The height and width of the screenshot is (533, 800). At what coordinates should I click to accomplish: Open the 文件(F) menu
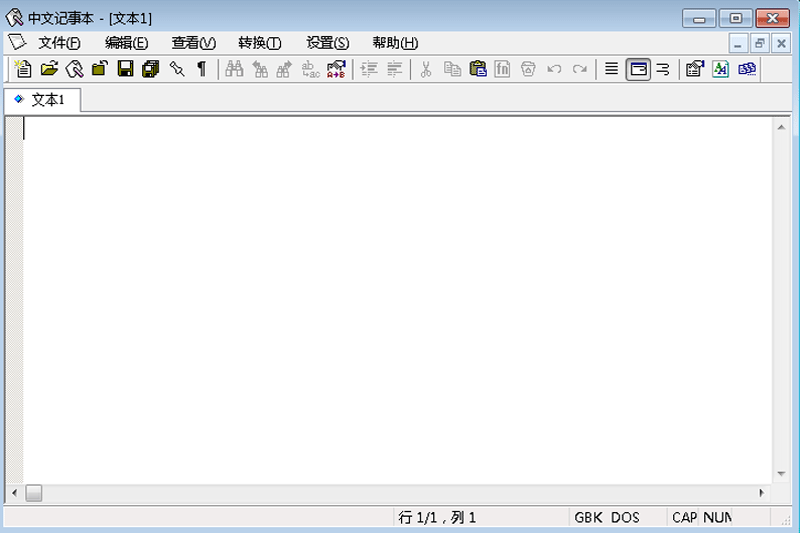[x=59, y=43]
